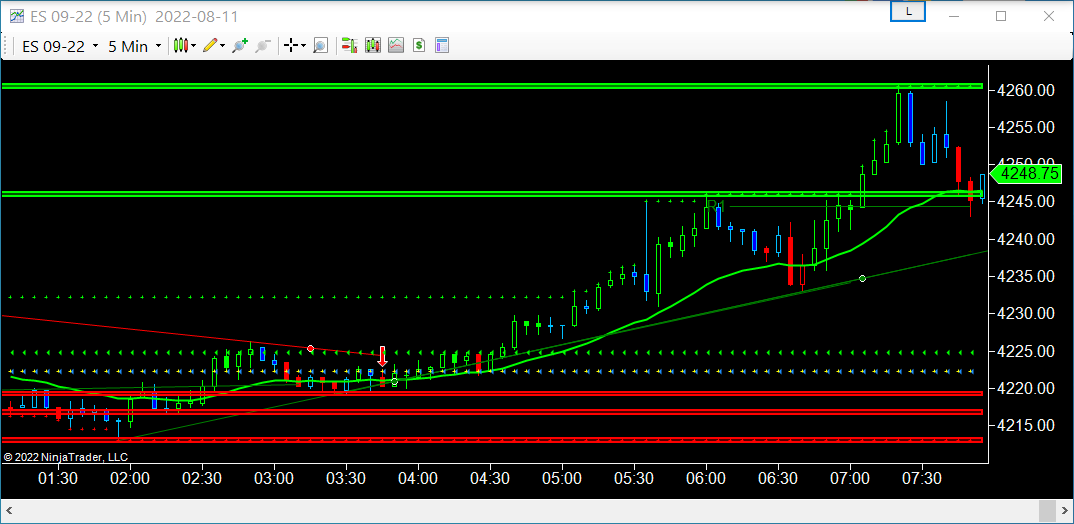Click the 01:30 time axis label
The image size is (1074, 524).
[58, 477]
